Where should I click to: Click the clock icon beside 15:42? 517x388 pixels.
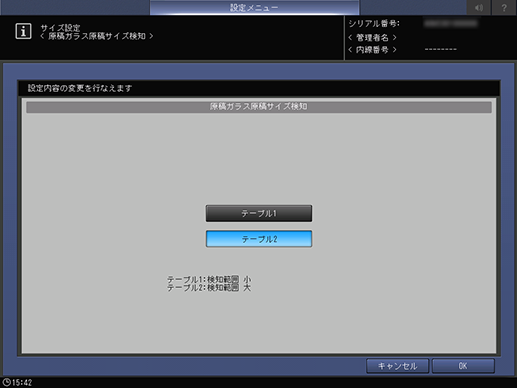6,382
